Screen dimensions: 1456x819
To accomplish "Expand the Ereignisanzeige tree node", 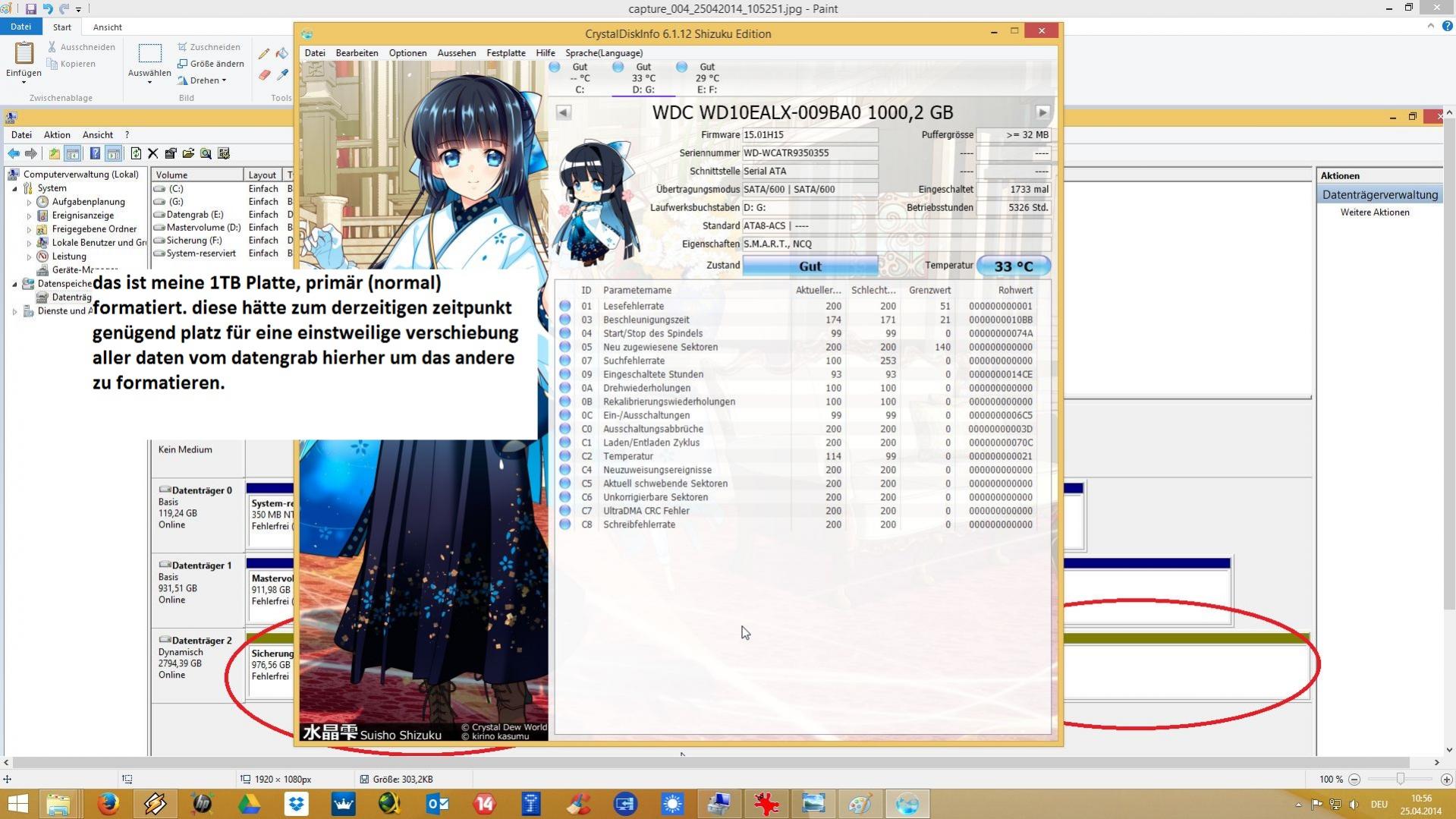I will [x=30, y=216].
